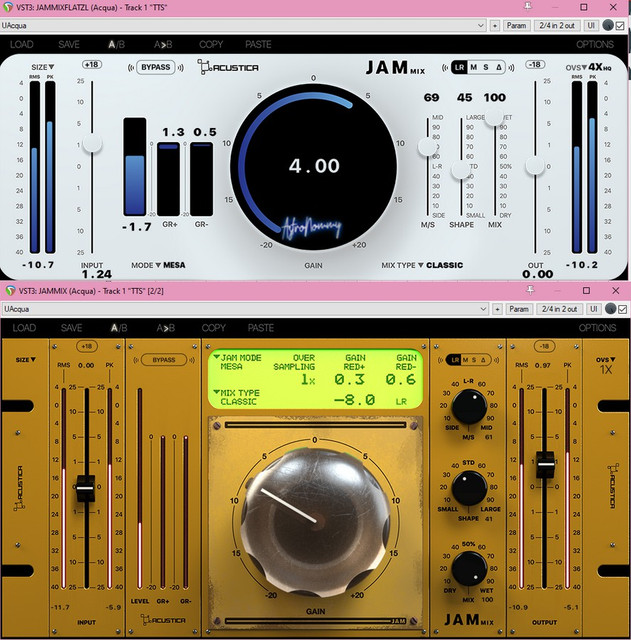Open OPTIONS in the gold plugin
Screen dimensions: 631x640
(597, 328)
